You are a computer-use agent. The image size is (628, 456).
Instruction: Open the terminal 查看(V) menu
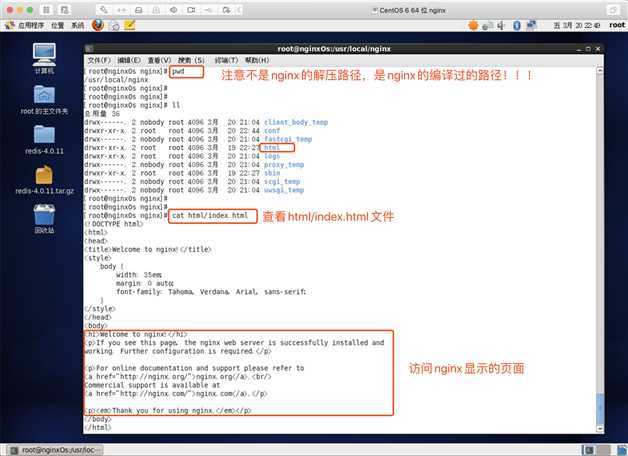[159, 60]
